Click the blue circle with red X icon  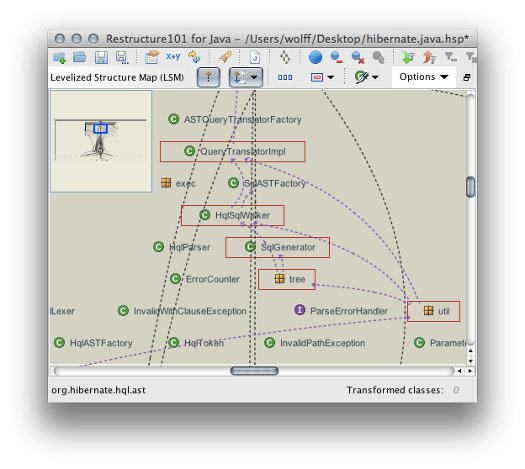358,58
